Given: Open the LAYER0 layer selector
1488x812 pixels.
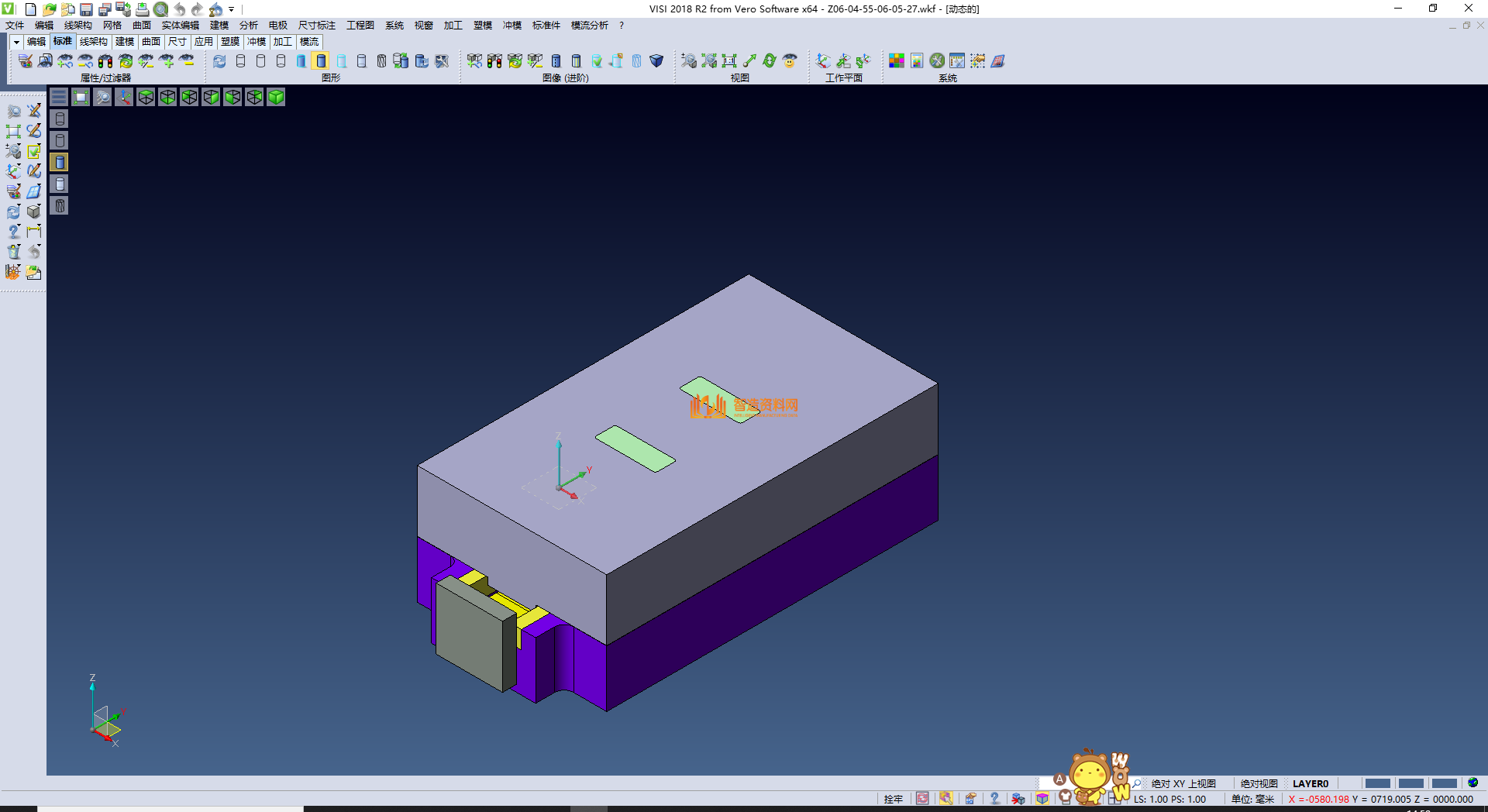Looking at the screenshot, I should [x=1311, y=783].
